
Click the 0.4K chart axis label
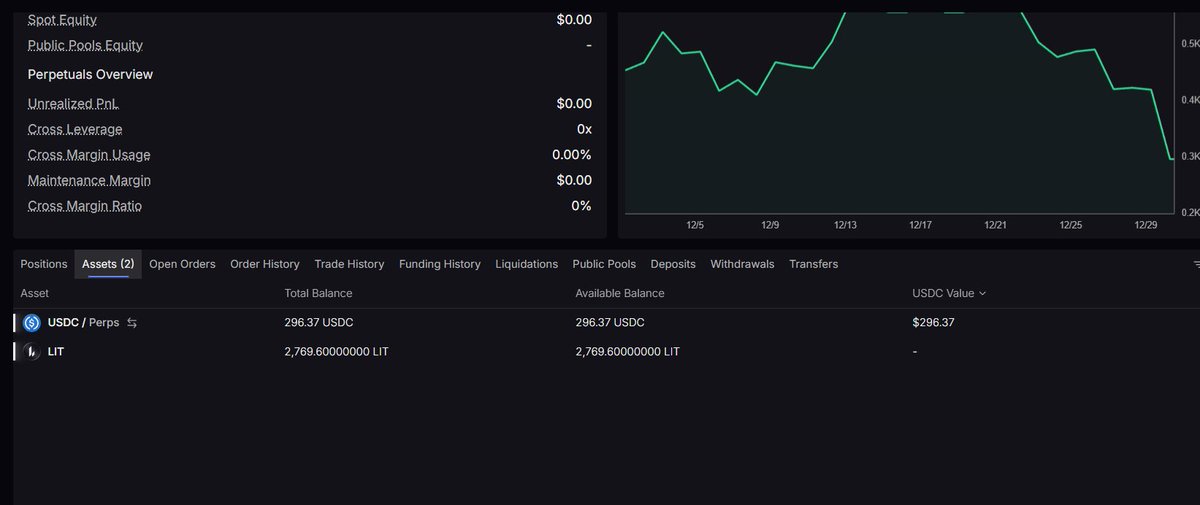pyautogui.click(x=1191, y=100)
